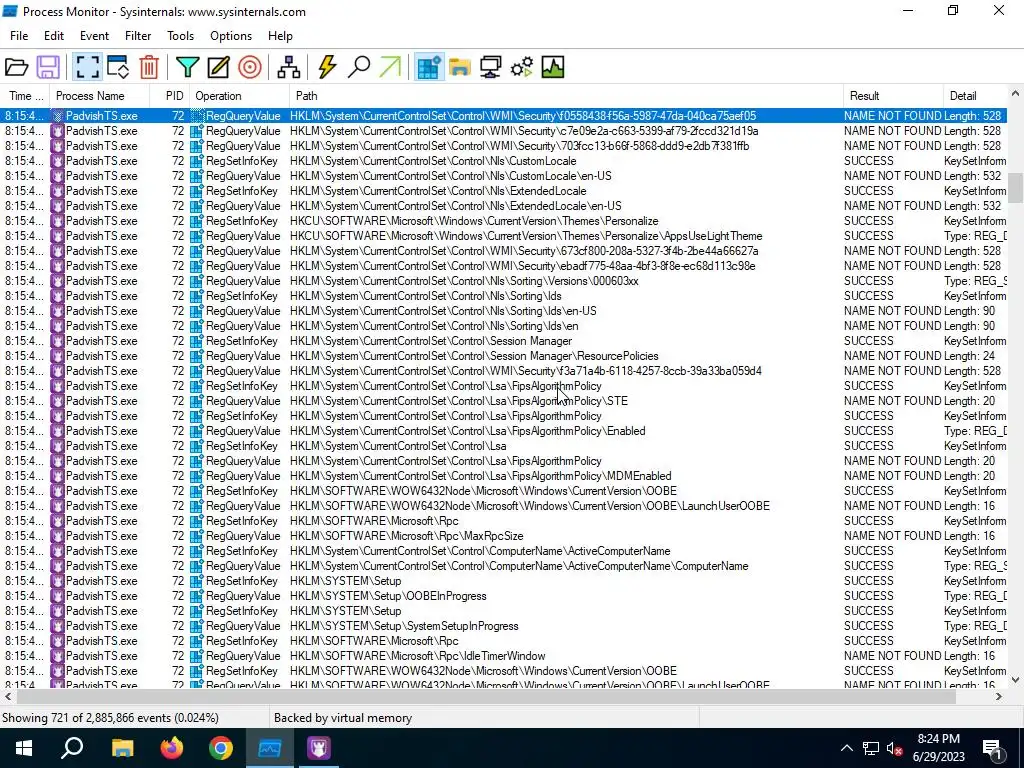Open File Explorer from the taskbar

click(x=122, y=748)
